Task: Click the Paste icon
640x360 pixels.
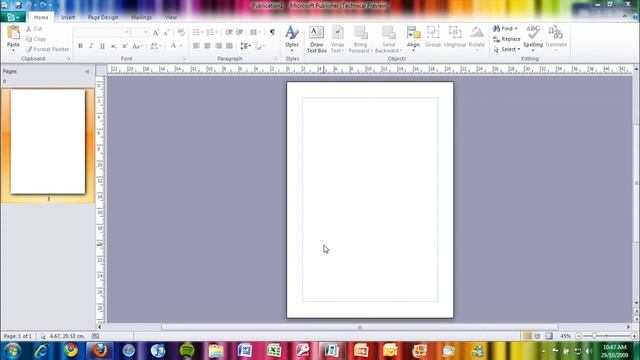Action: point(13,33)
